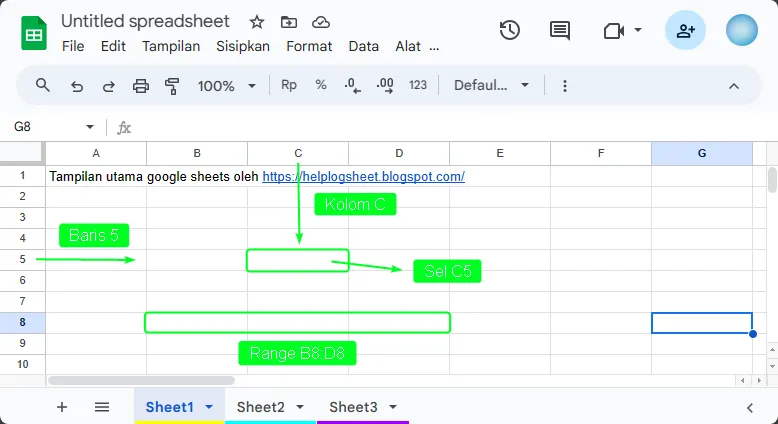Select the paint format roller icon
Image resolution: width=778 pixels, height=424 pixels.
[172, 86]
